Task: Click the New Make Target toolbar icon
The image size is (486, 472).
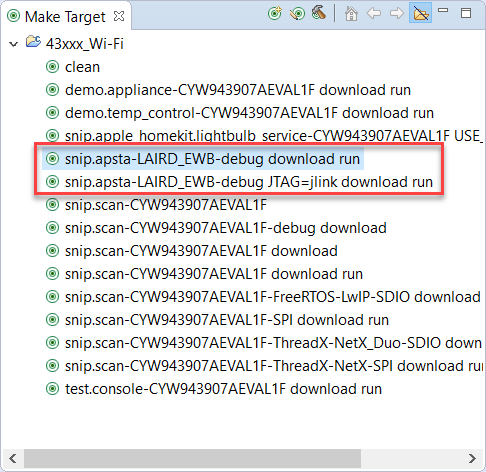Action: 275,14
